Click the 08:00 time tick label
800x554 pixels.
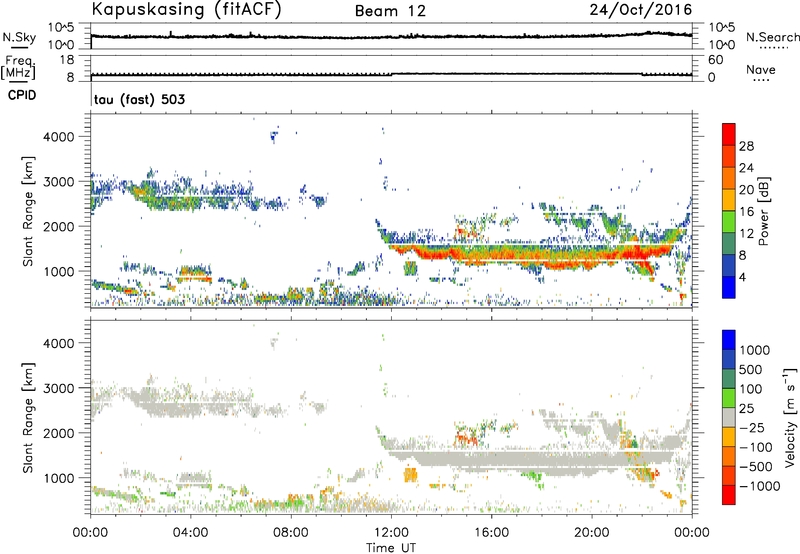click(291, 533)
